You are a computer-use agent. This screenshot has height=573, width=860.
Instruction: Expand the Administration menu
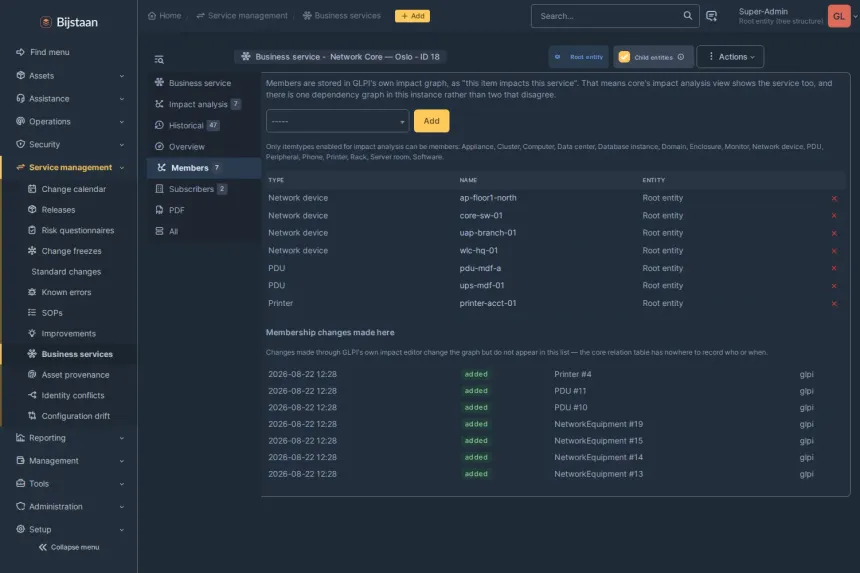(69, 507)
